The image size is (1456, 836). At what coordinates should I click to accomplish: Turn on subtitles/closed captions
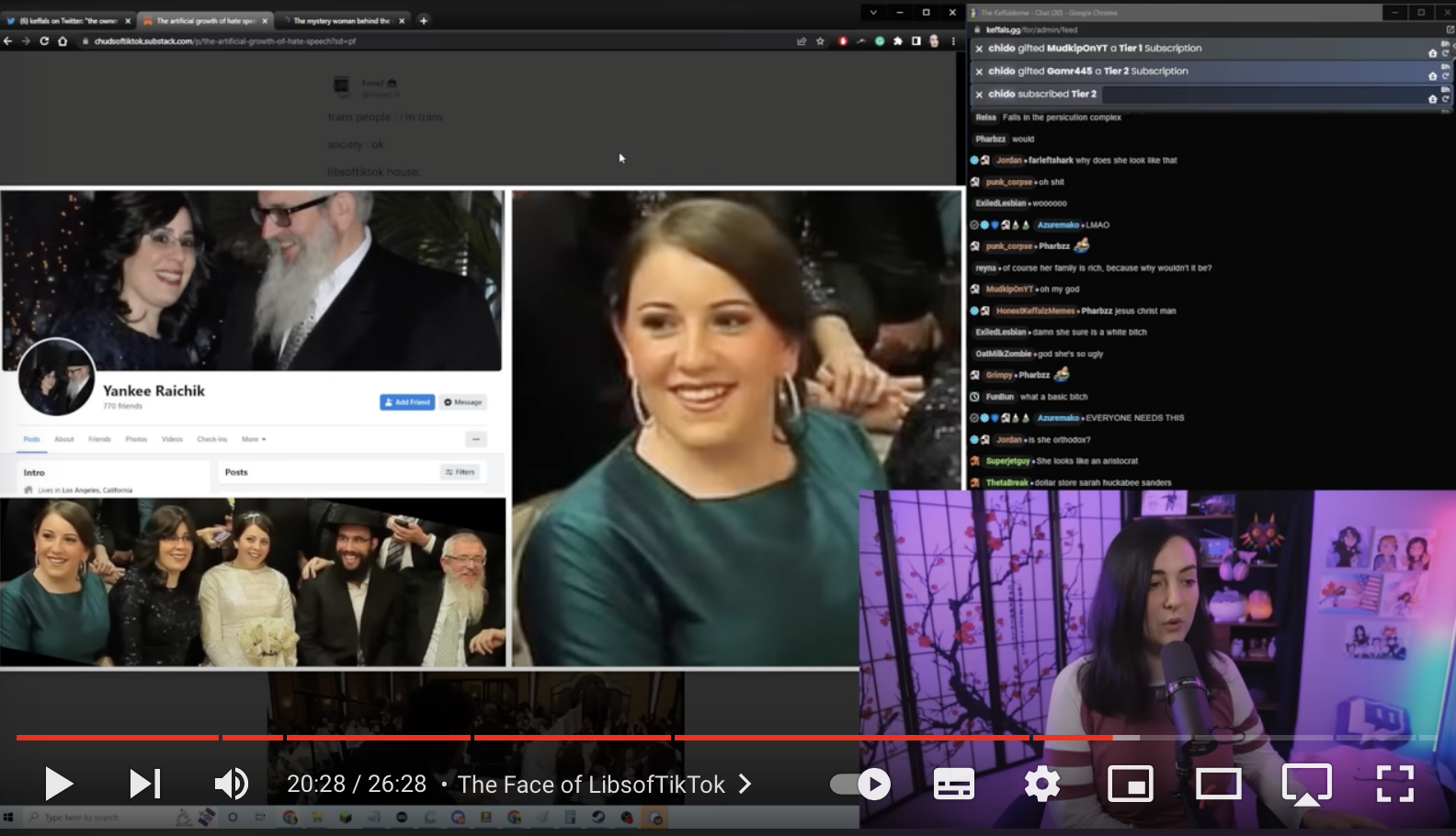[x=954, y=784]
